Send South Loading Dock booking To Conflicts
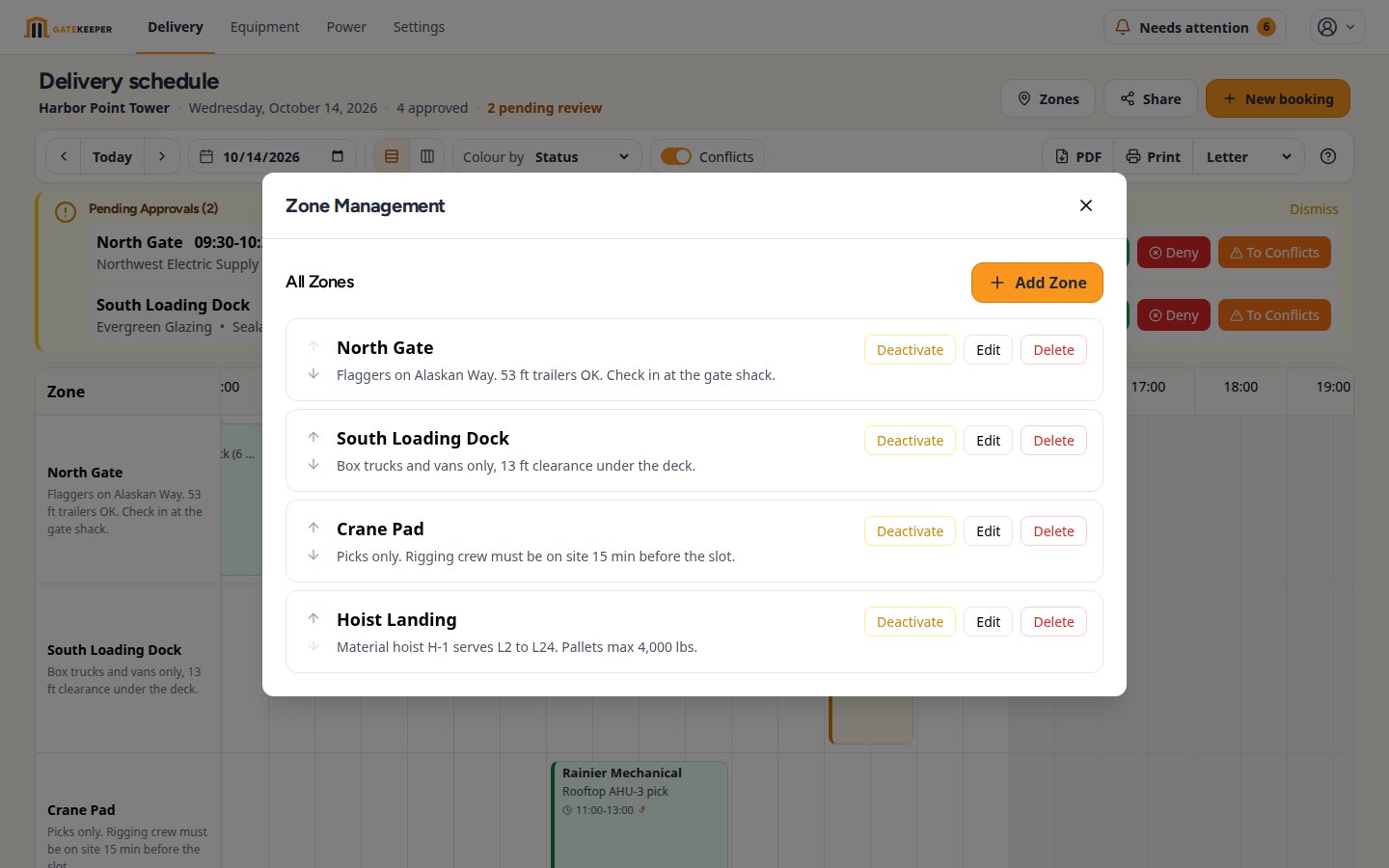Image resolution: width=1389 pixels, height=868 pixels. (x=1274, y=315)
